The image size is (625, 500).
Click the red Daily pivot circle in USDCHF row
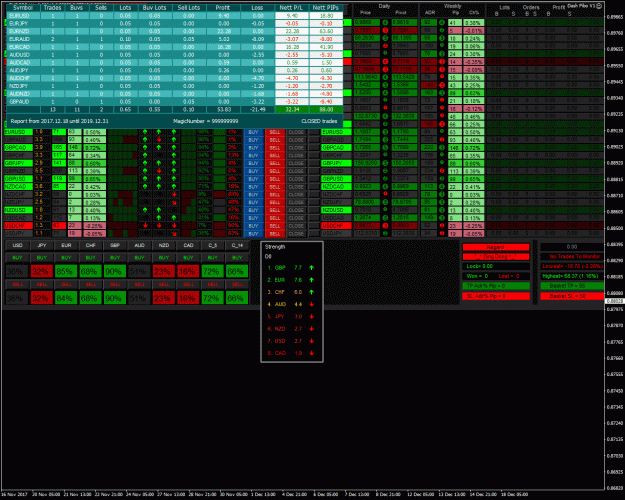click(x=385, y=225)
